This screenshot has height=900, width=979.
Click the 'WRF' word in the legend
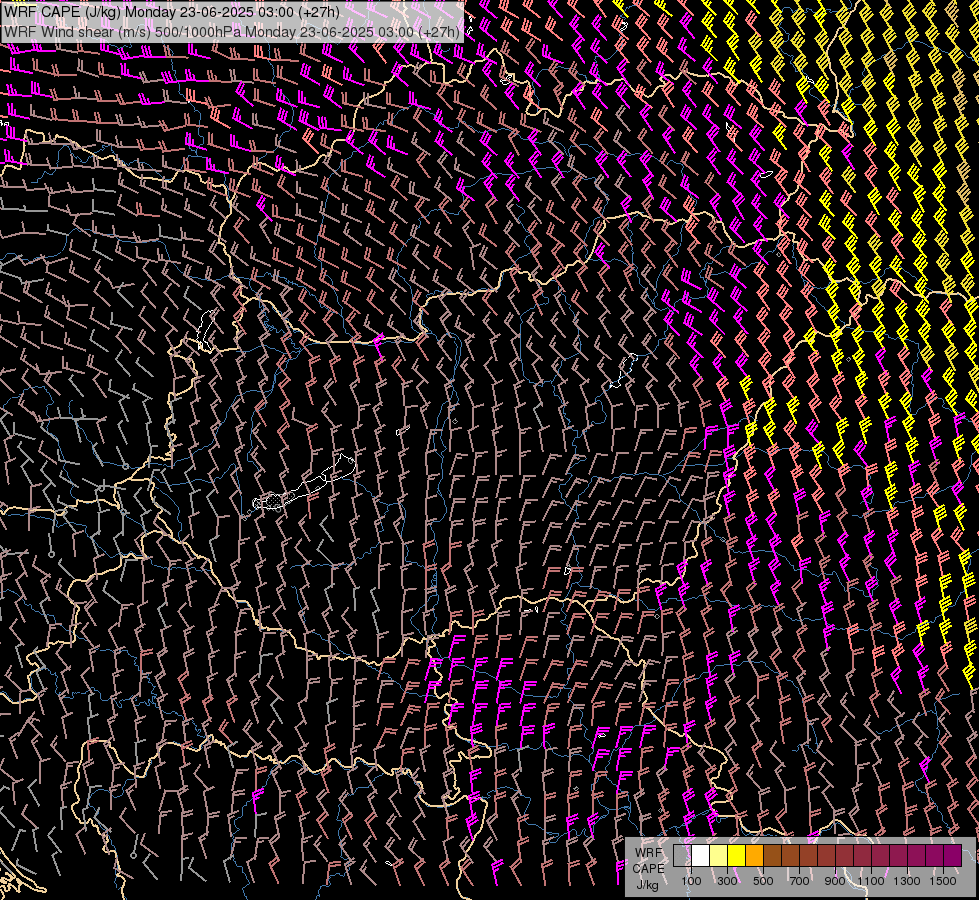coord(649,853)
